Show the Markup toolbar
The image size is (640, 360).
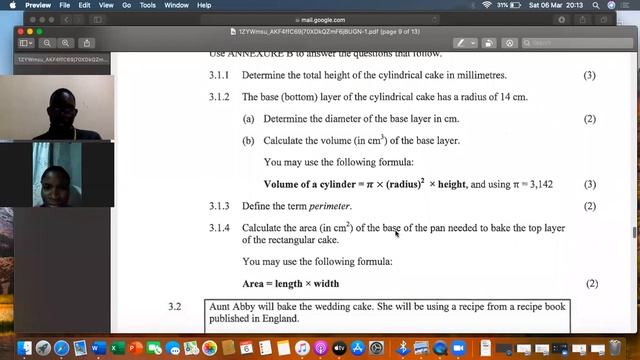(509, 43)
